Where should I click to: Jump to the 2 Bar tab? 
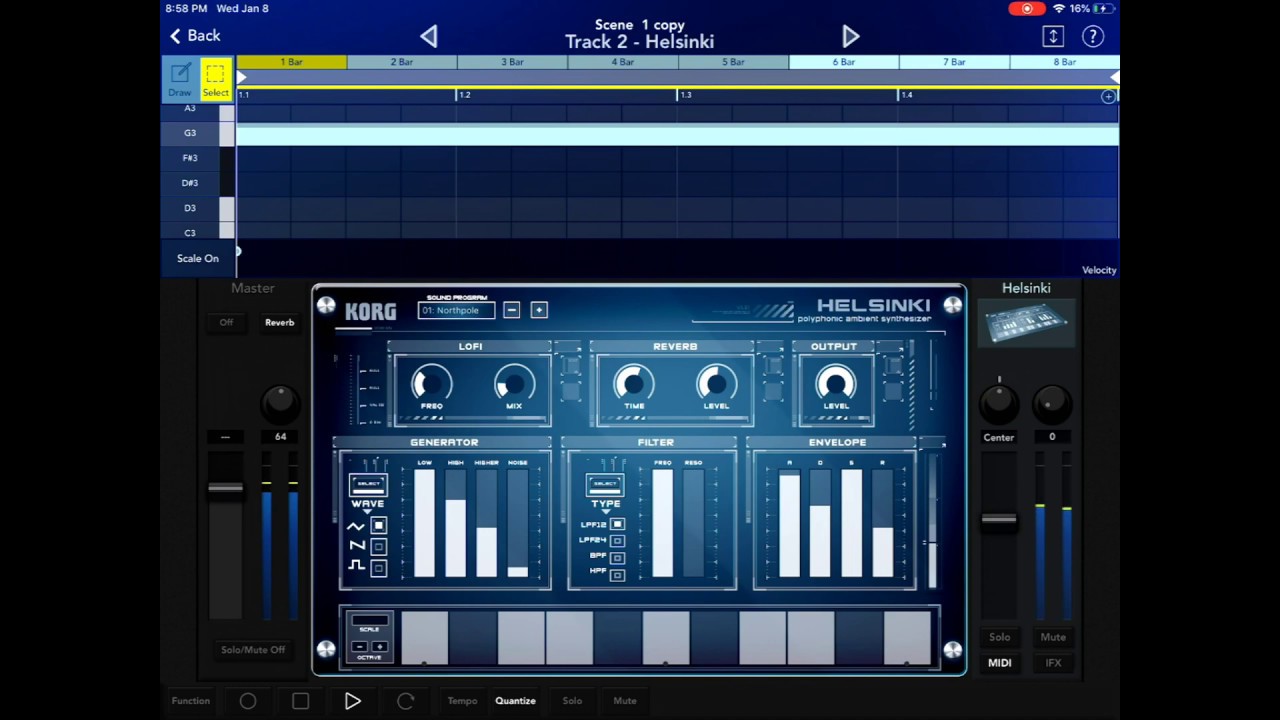(402, 62)
